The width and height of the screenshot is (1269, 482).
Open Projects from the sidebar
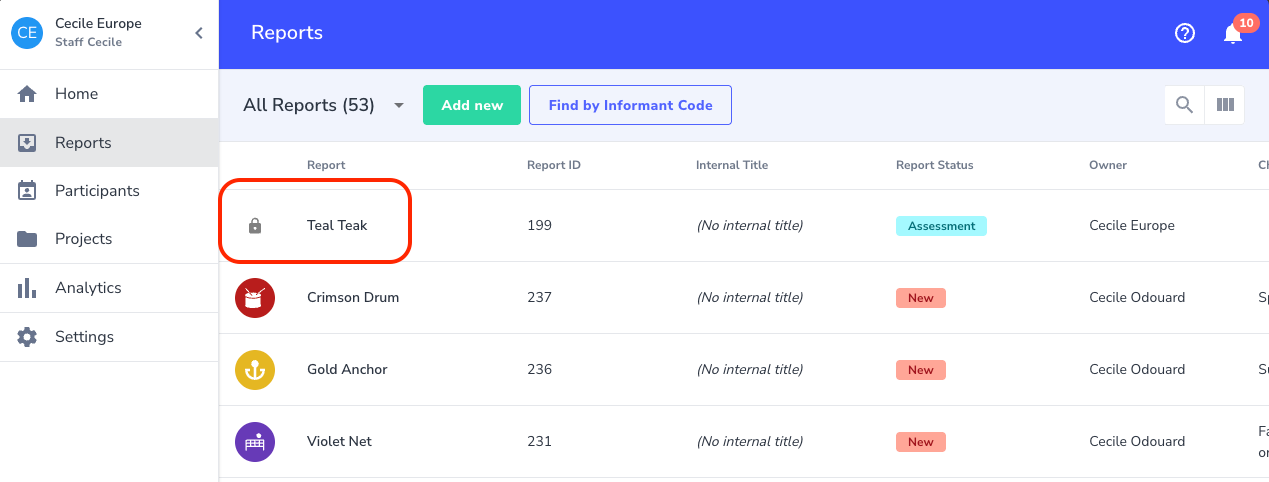[x=83, y=239]
